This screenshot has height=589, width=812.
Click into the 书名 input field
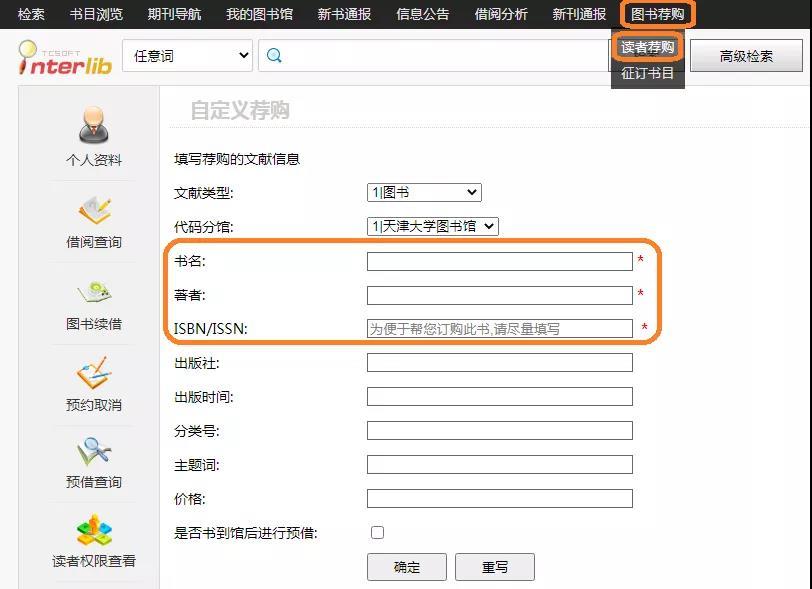pyautogui.click(x=499, y=261)
